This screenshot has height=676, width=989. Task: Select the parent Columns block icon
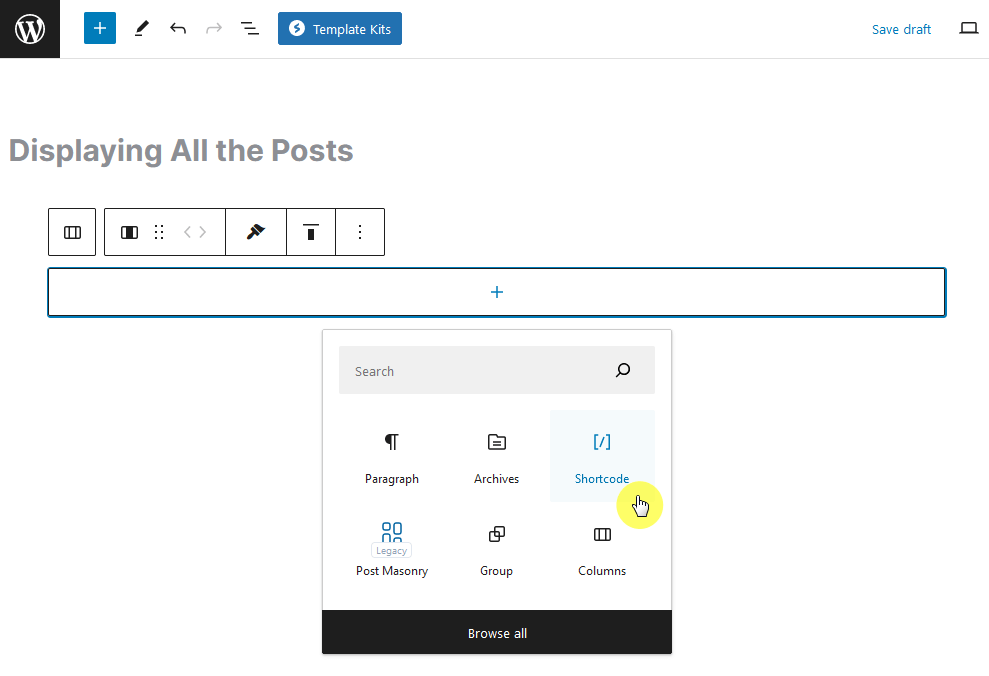tap(72, 232)
